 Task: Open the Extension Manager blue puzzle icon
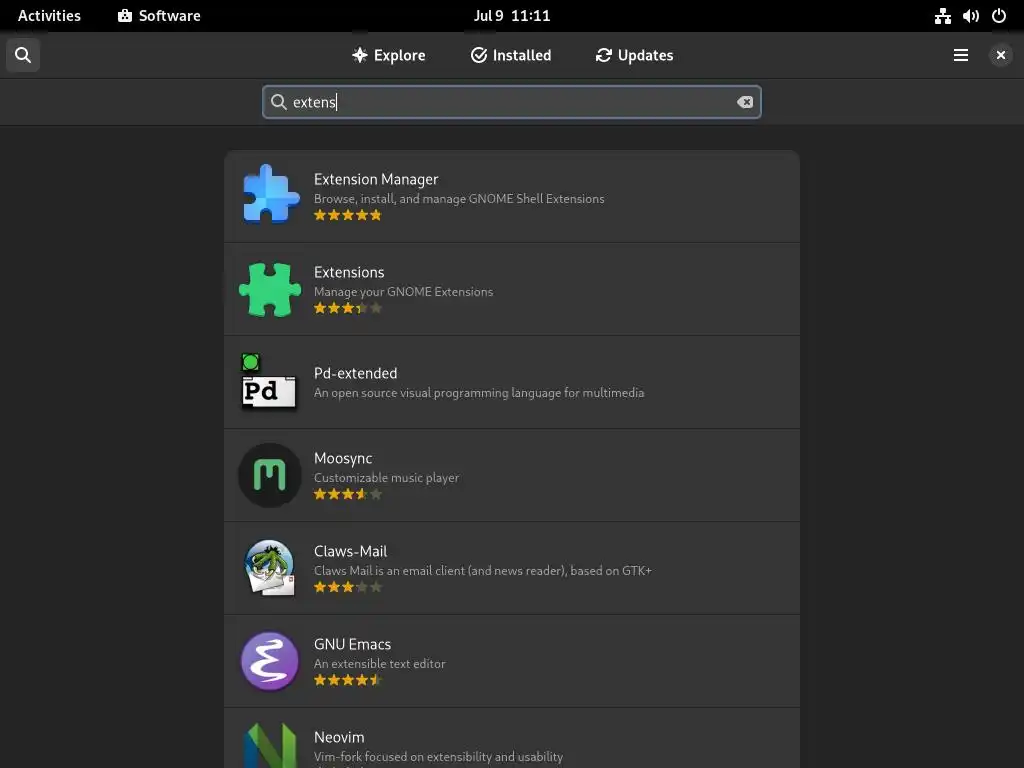point(270,195)
